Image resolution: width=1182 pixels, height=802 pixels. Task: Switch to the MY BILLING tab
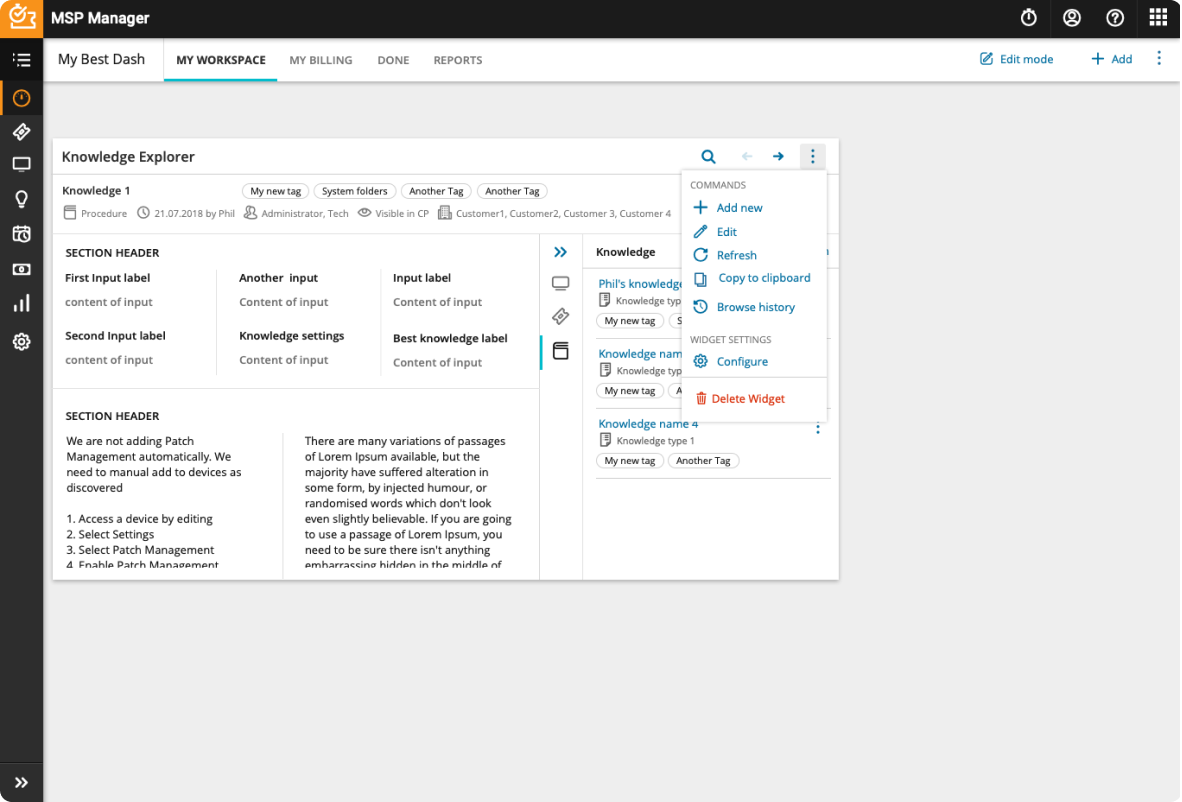coord(320,60)
